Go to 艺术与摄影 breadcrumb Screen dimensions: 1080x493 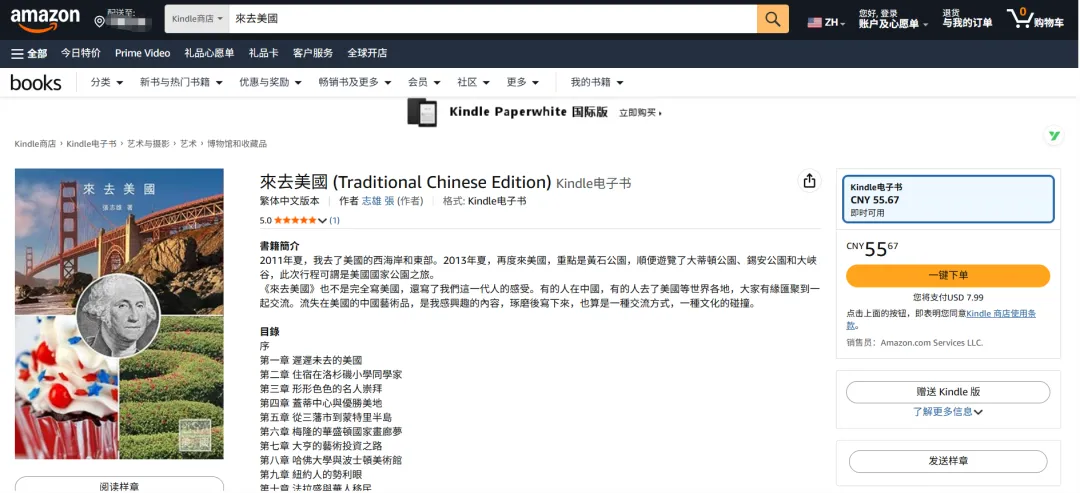click(148, 144)
